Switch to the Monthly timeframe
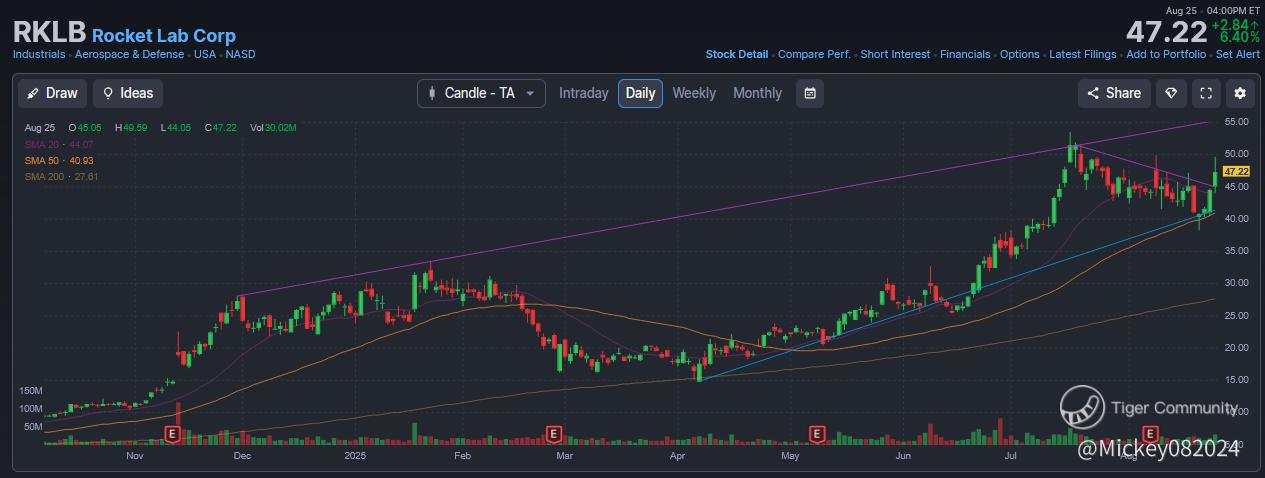 click(x=757, y=93)
